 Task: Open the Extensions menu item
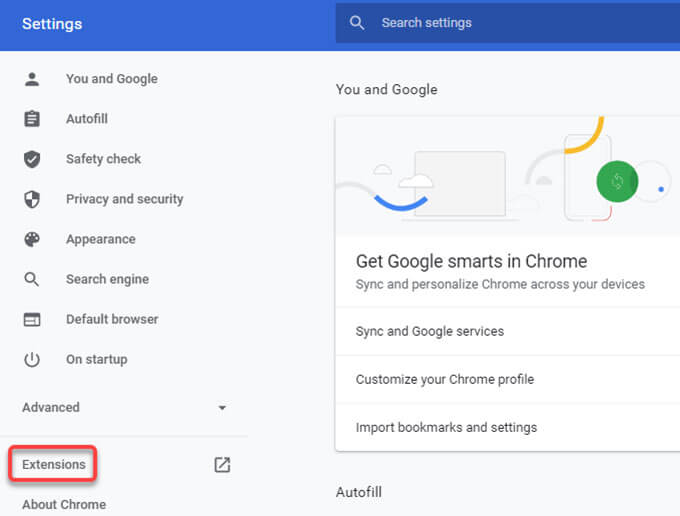54,464
